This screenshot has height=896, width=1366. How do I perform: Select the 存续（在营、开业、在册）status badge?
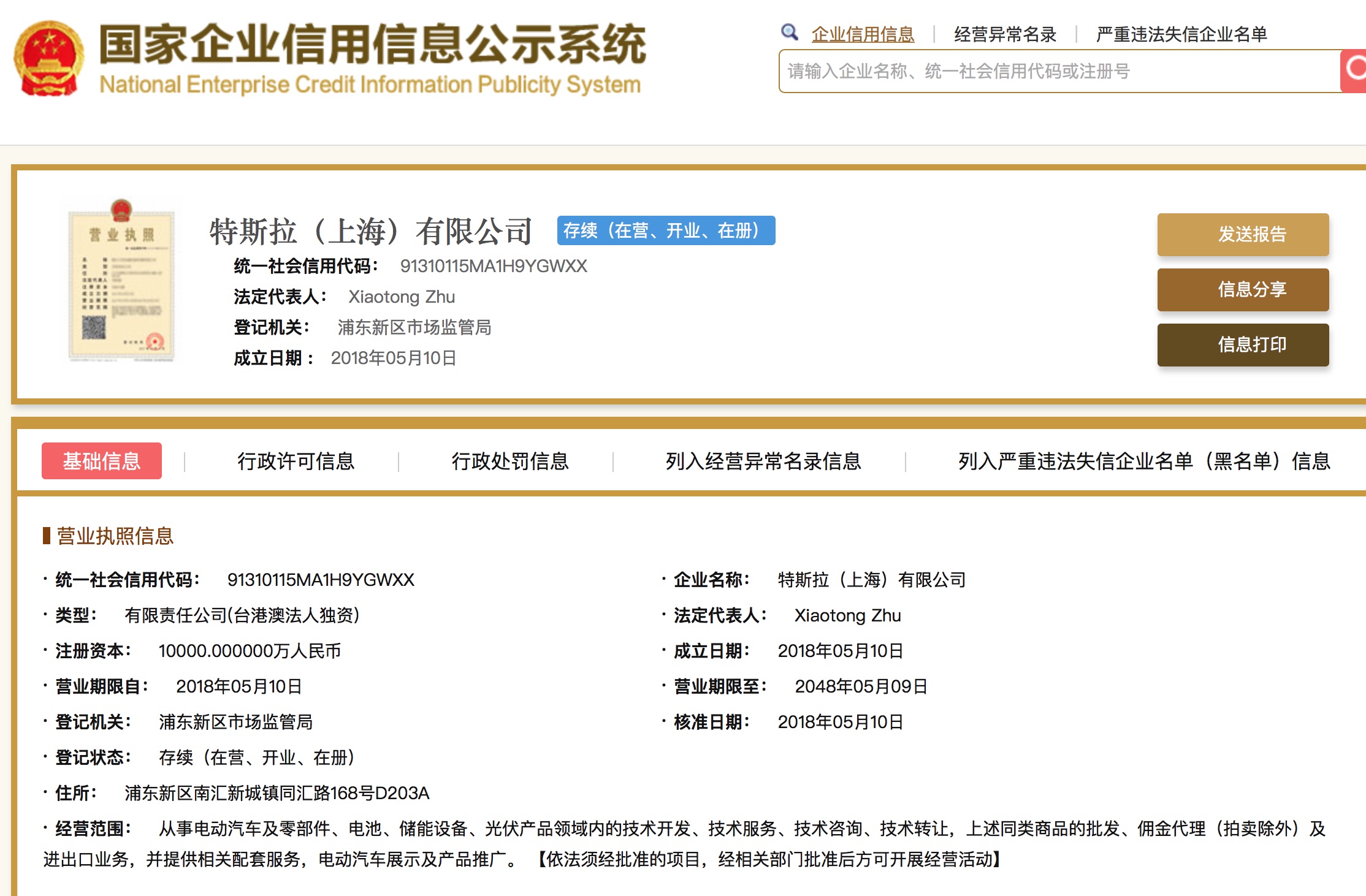click(665, 231)
